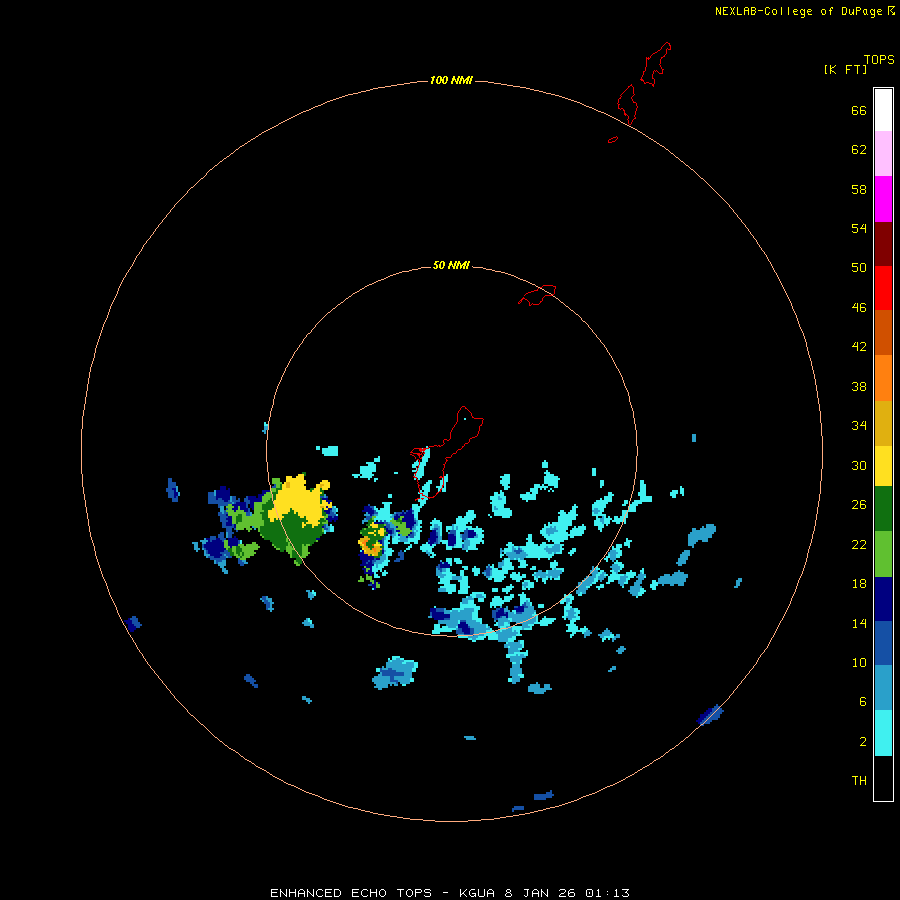Viewport: 900px width, 900px height.
Task: Select the dark green legend swatch
Action: 883,509
